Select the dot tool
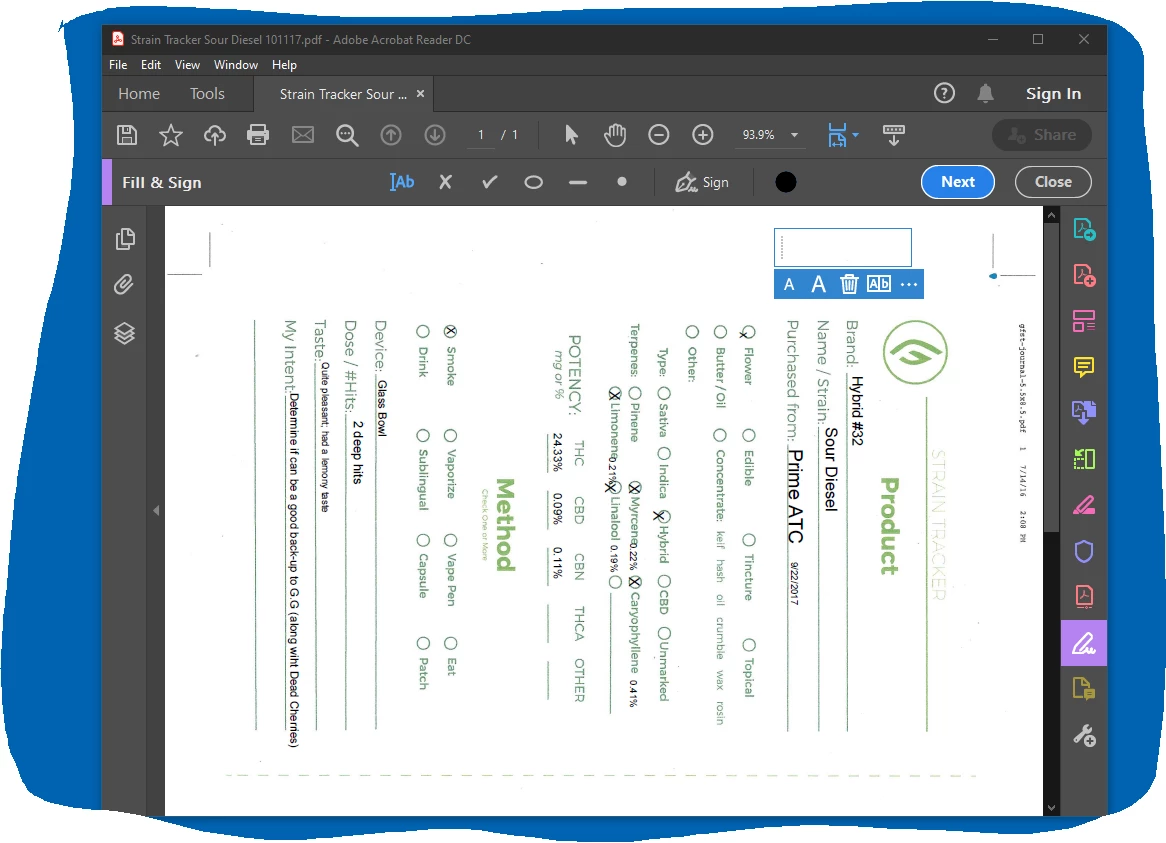The width and height of the screenshot is (1166, 843). pos(622,181)
